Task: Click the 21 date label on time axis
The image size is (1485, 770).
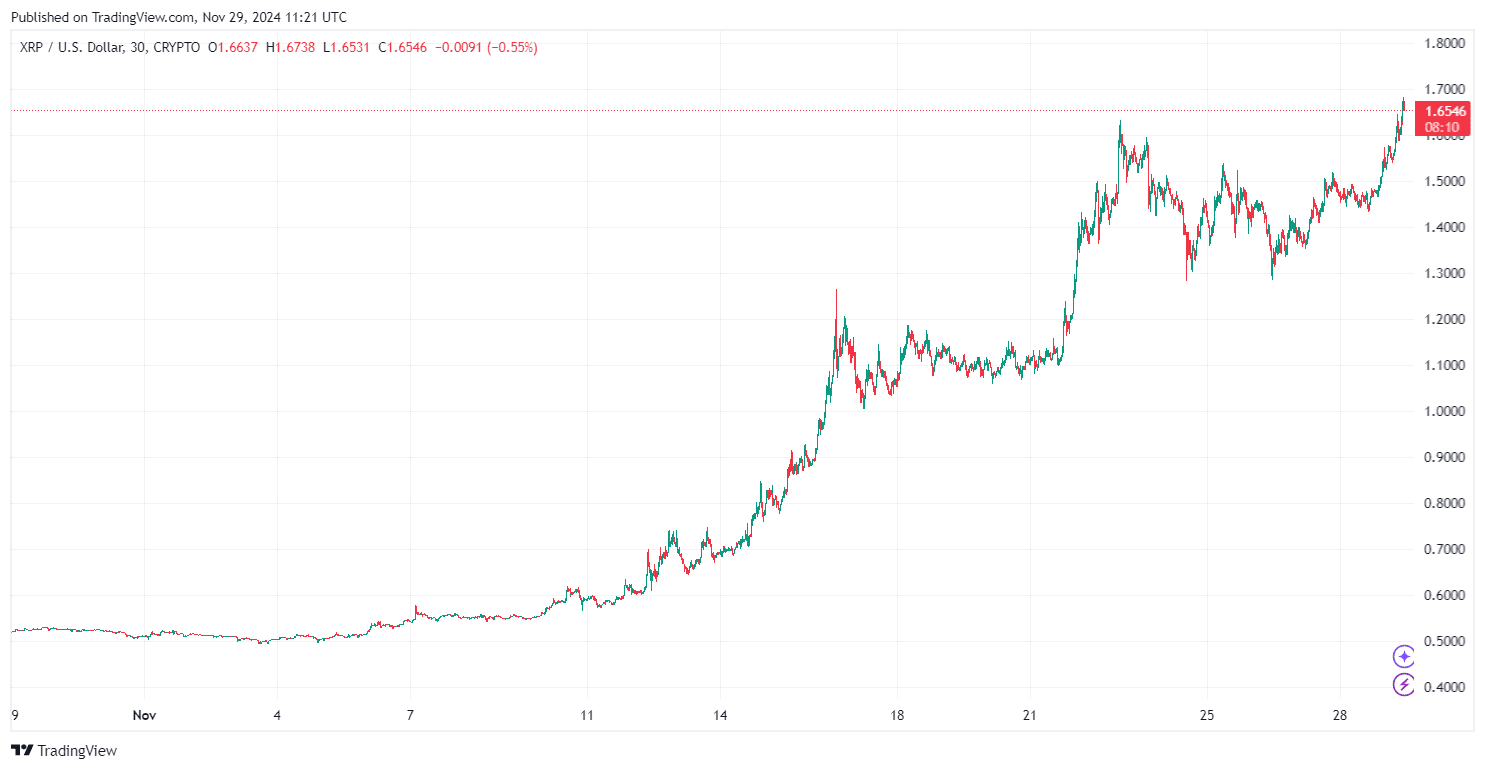Action: click(1030, 715)
